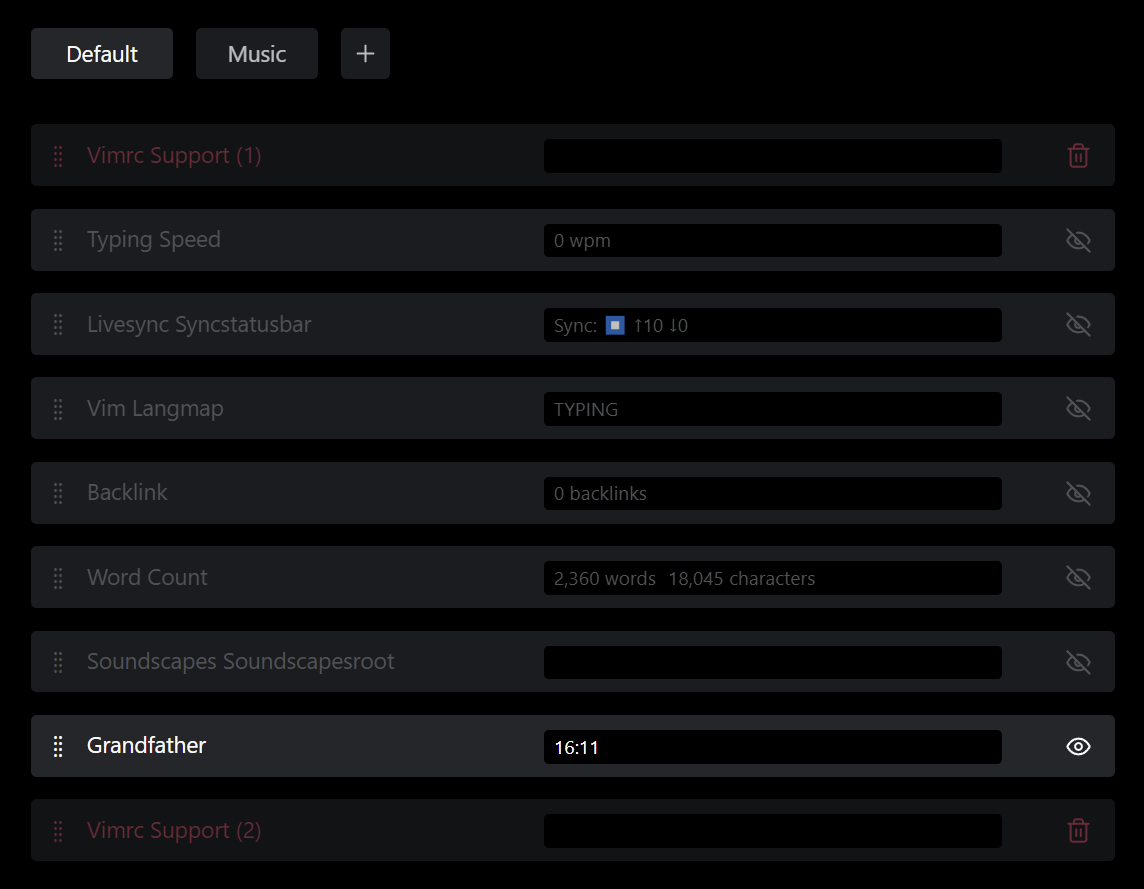Click the drag handle of Word Count
Viewport: 1144px width, 889px height.
58,577
